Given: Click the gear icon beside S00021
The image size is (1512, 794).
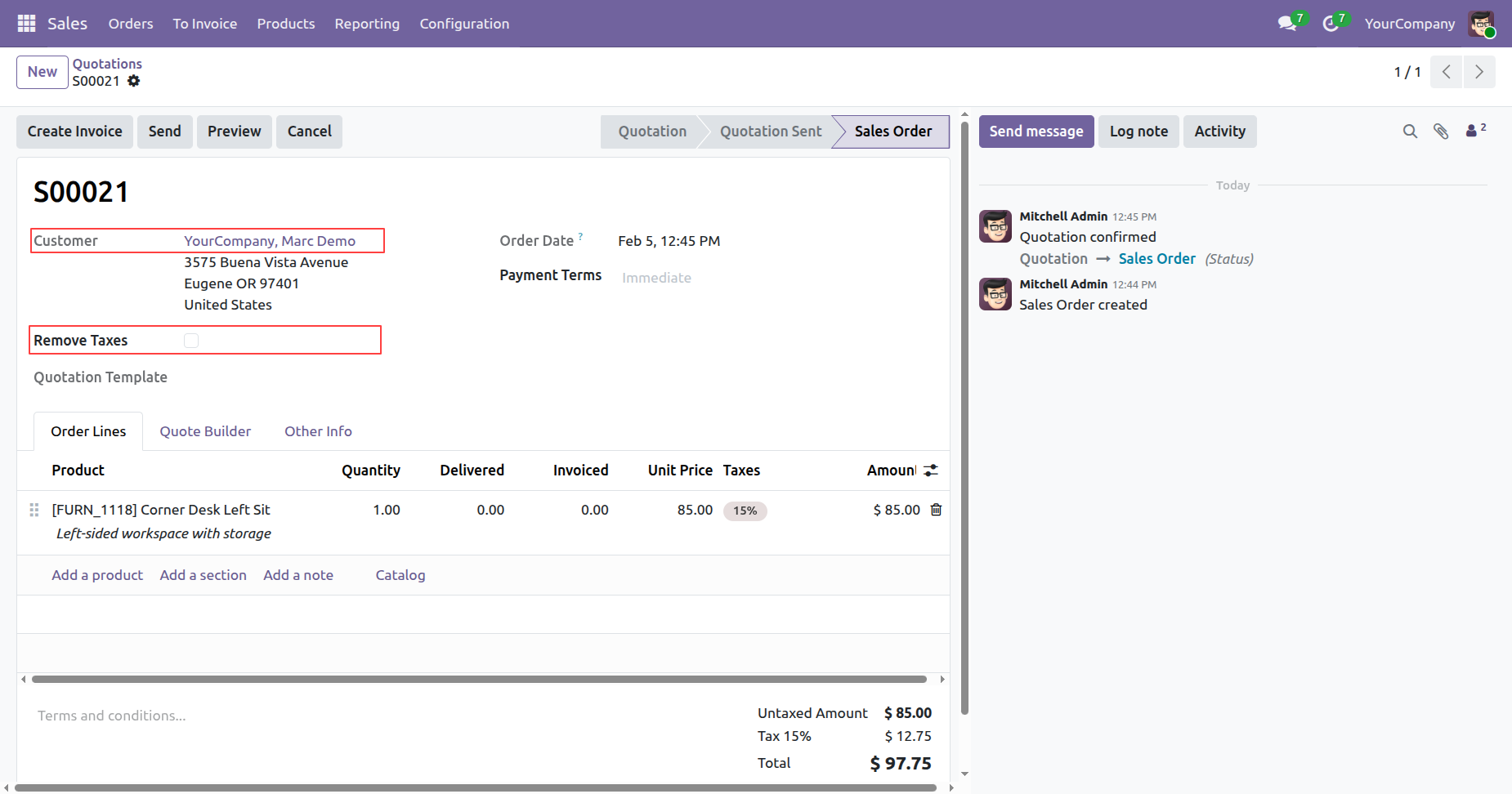Looking at the screenshot, I should (134, 81).
